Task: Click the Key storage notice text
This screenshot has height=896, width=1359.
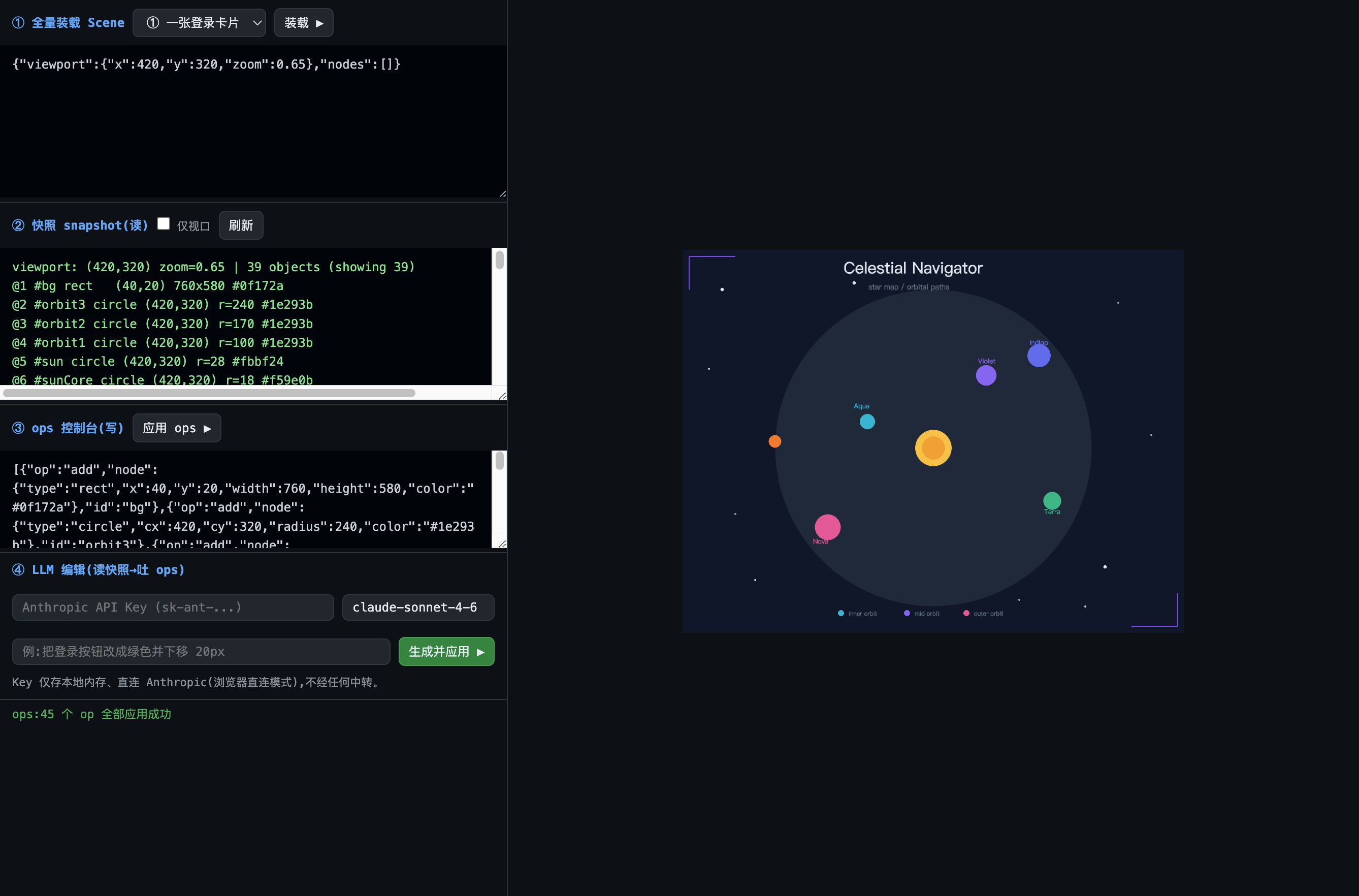Action: (x=198, y=682)
